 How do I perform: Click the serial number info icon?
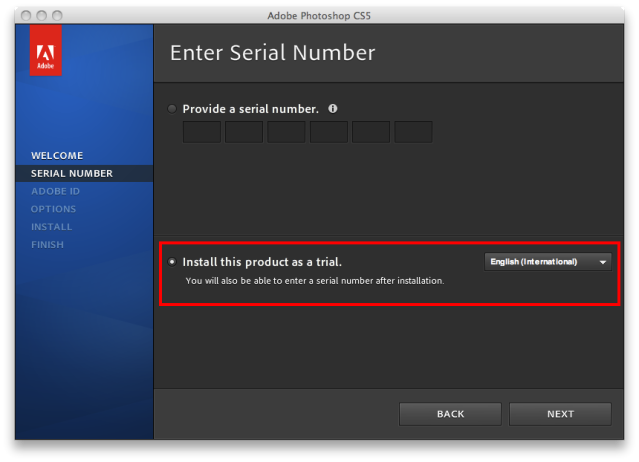pyautogui.click(x=333, y=109)
